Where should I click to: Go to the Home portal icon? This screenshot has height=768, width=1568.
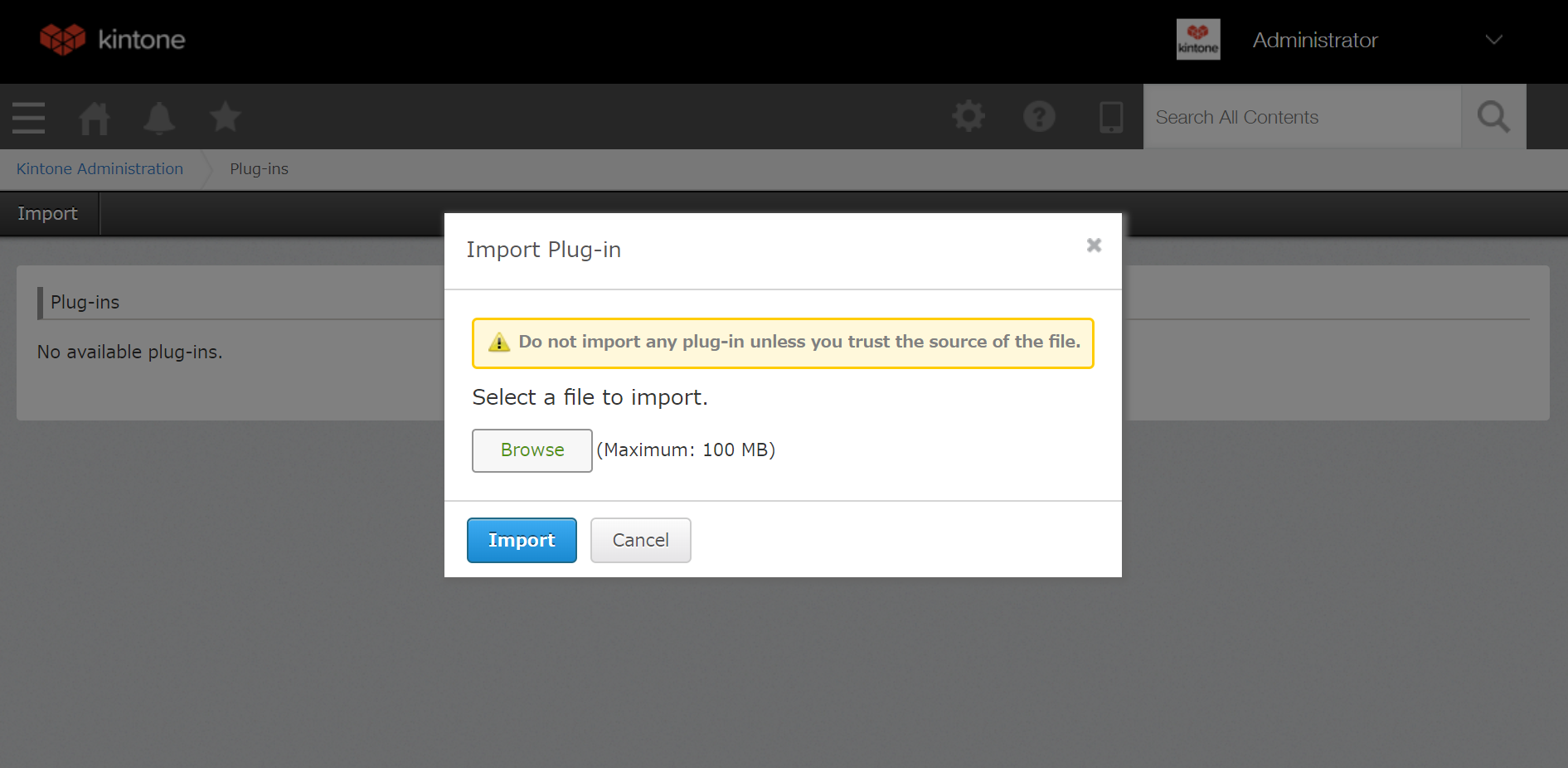[x=95, y=118]
